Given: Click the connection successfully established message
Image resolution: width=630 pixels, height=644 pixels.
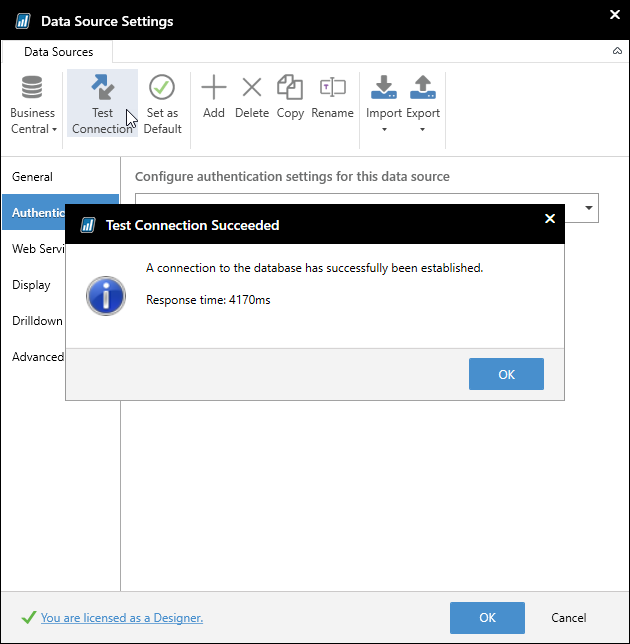Looking at the screenshot, I should tap(314, 268).
